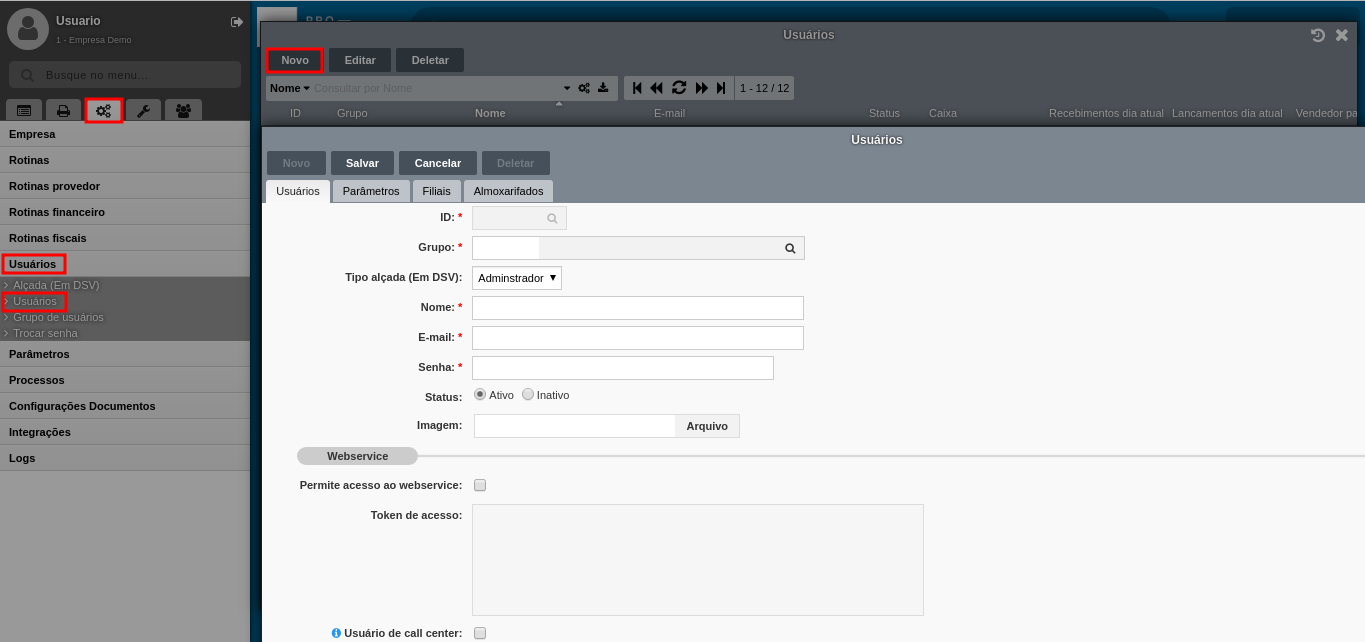Click the E-mail input field

[x=637, y=338]
